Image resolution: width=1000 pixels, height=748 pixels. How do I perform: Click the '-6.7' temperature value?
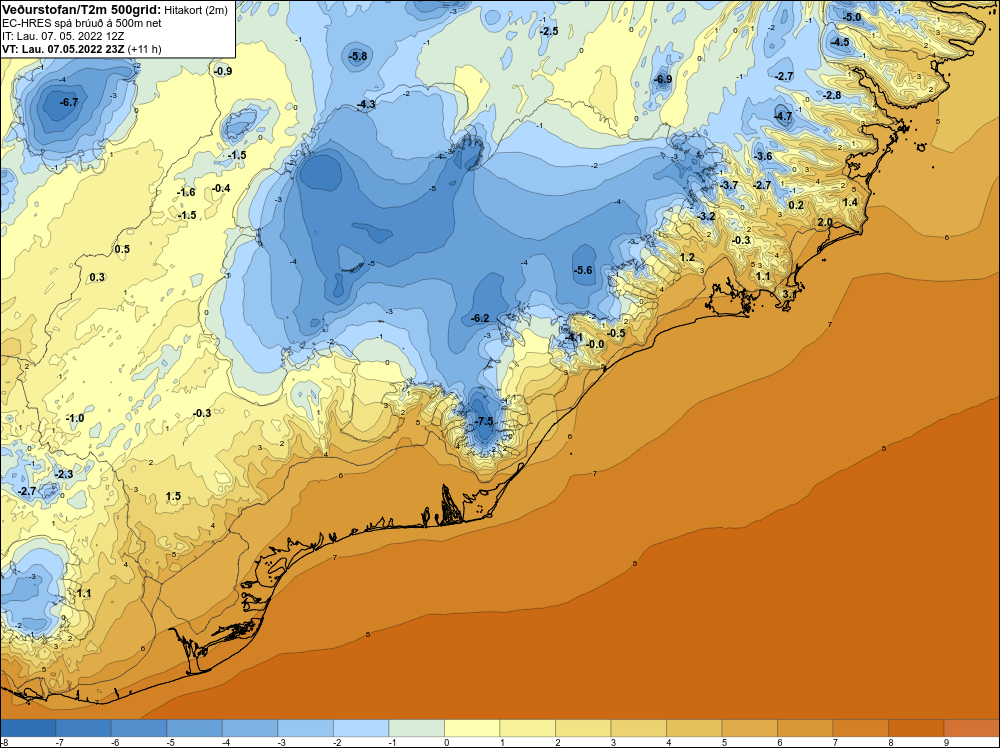click(x=69, y=102)
